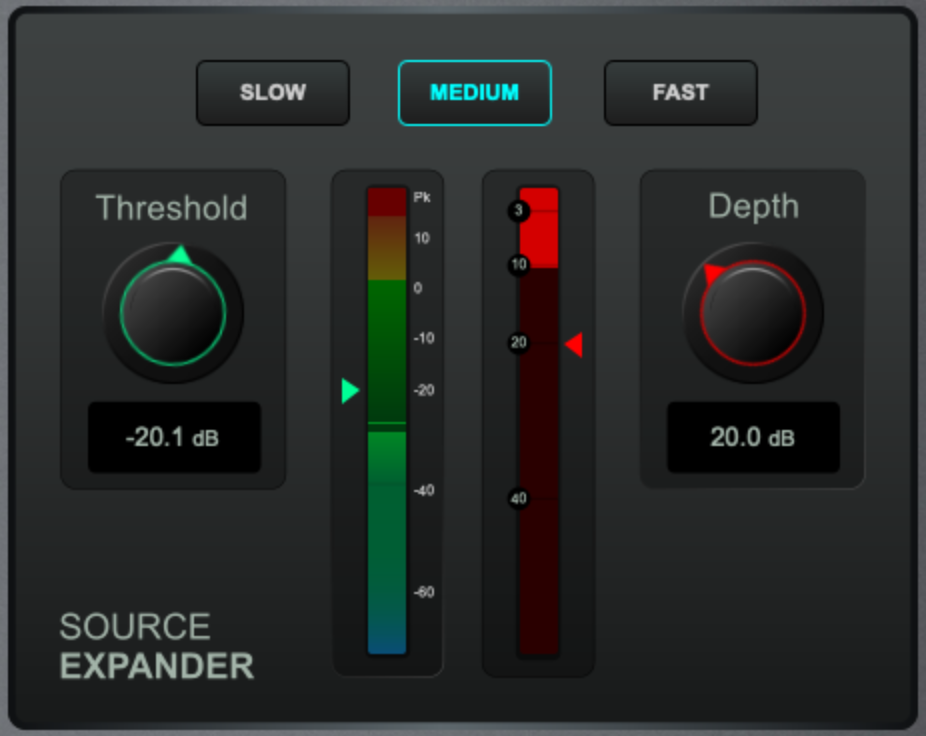Screen dimensions: 926x736
Task: Click the 40 marker on the reduction meter
Action: tap(518, 498)
